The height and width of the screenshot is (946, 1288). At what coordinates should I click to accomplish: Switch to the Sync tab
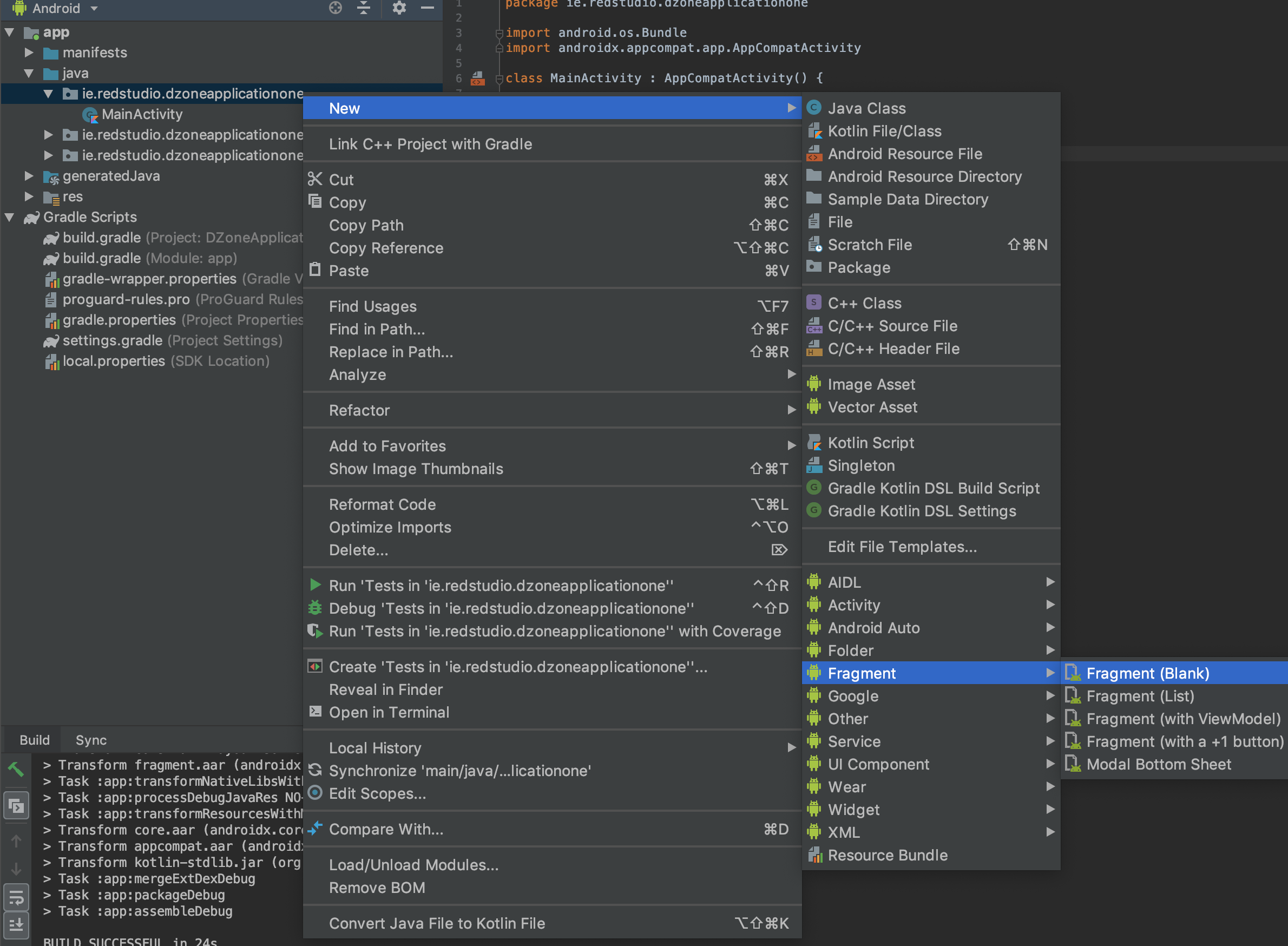click(91, 740)
